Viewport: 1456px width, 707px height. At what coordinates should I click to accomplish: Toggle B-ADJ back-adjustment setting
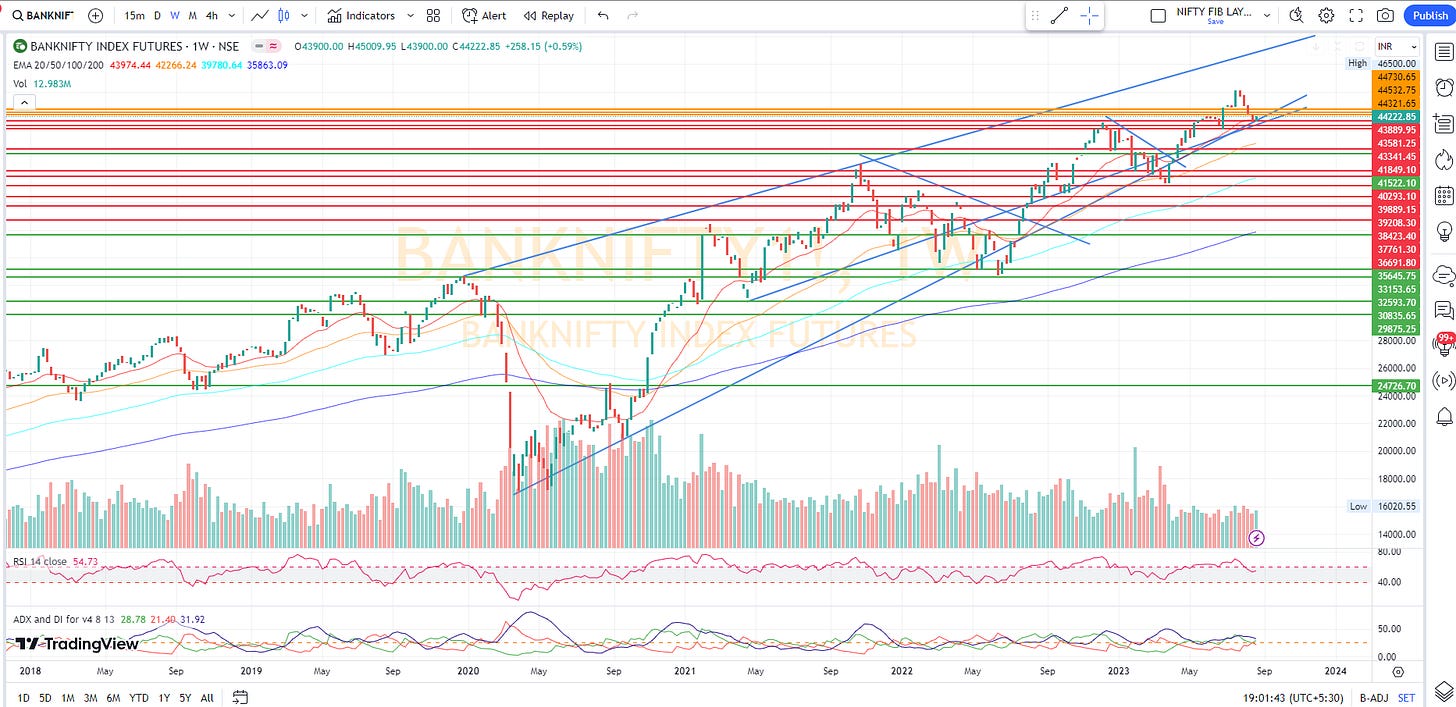[1376, 697]
